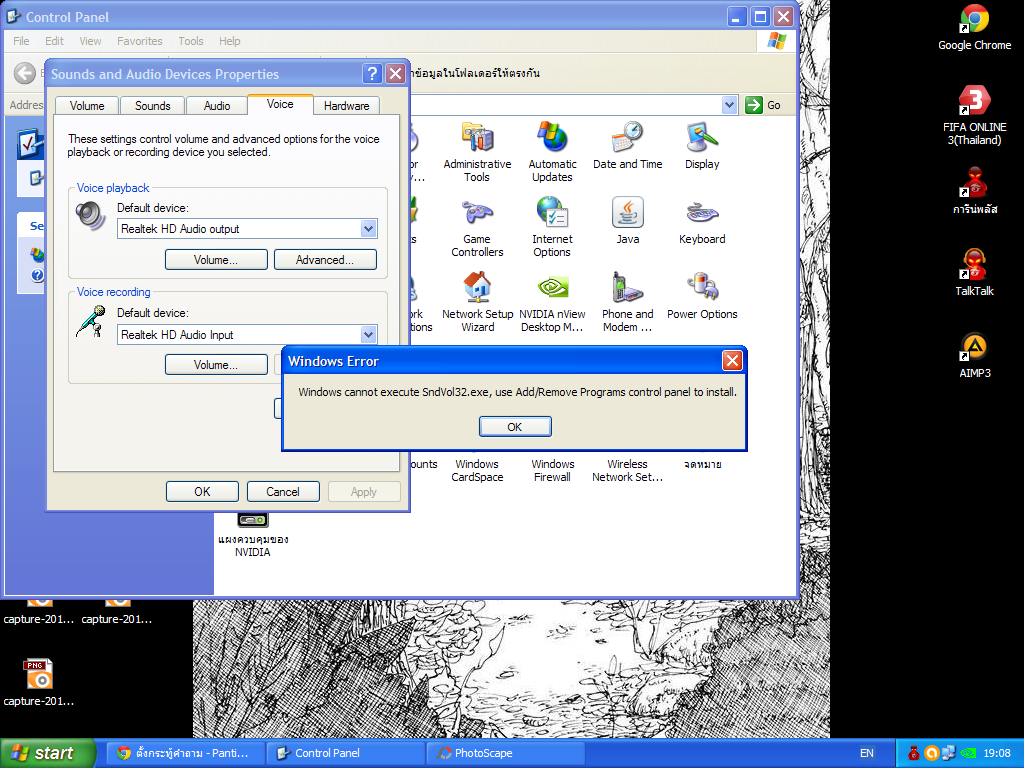The image size is (1024, 768).
Task: Launch FIFA ONLINE 3 desktop shortcut
Action: (x=974, y=115)
